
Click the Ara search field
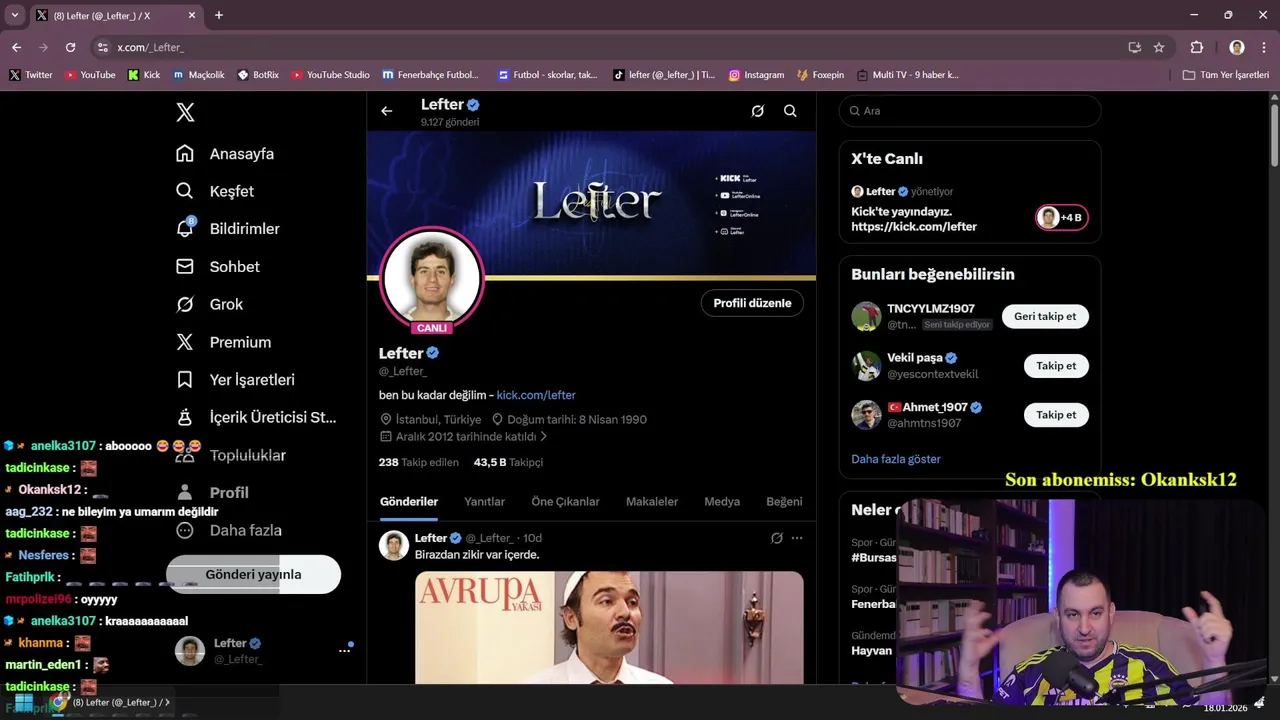[x=970, y=111]
